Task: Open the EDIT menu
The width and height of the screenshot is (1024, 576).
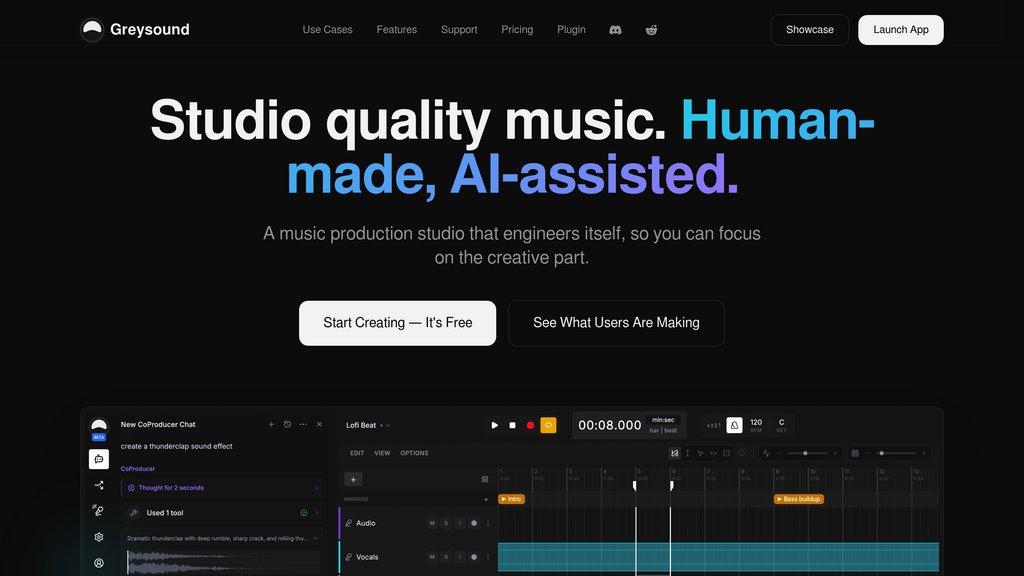Action: [357, 453]
